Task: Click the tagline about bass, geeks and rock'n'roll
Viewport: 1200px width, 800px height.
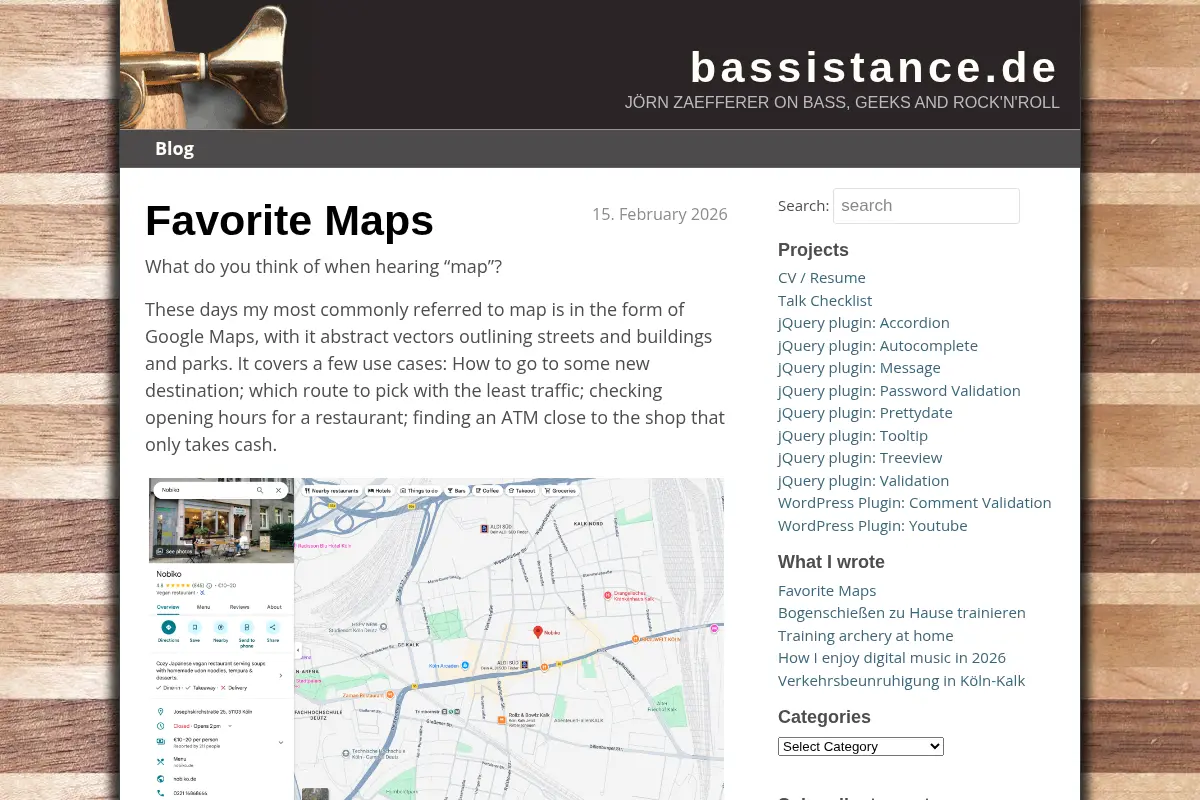Action: tap(842, 103)
